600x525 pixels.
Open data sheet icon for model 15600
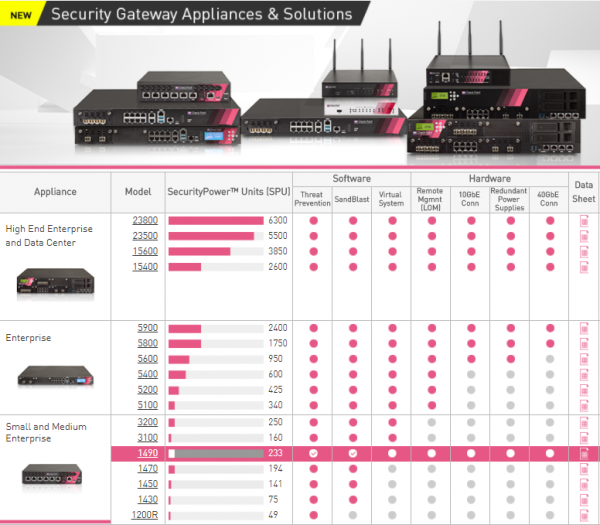pos(584,251)
